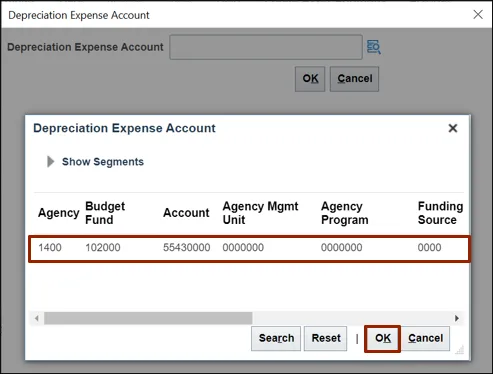493x374 pixels.
Task: Click the resize grip at popup corner
Action: tap(460, 350)
